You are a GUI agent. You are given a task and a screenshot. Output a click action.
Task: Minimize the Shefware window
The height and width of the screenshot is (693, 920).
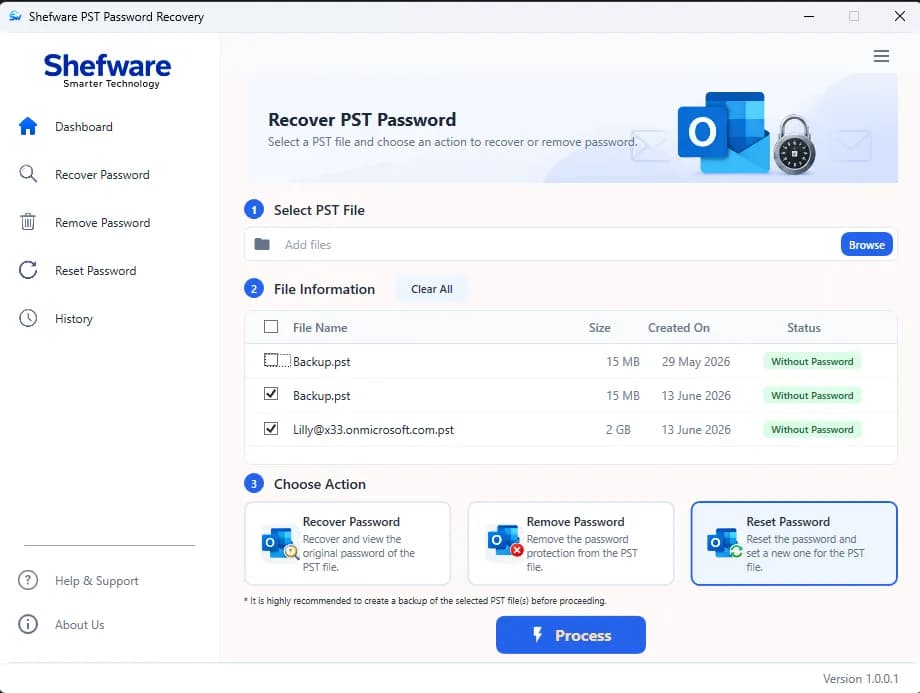(809, 16)
